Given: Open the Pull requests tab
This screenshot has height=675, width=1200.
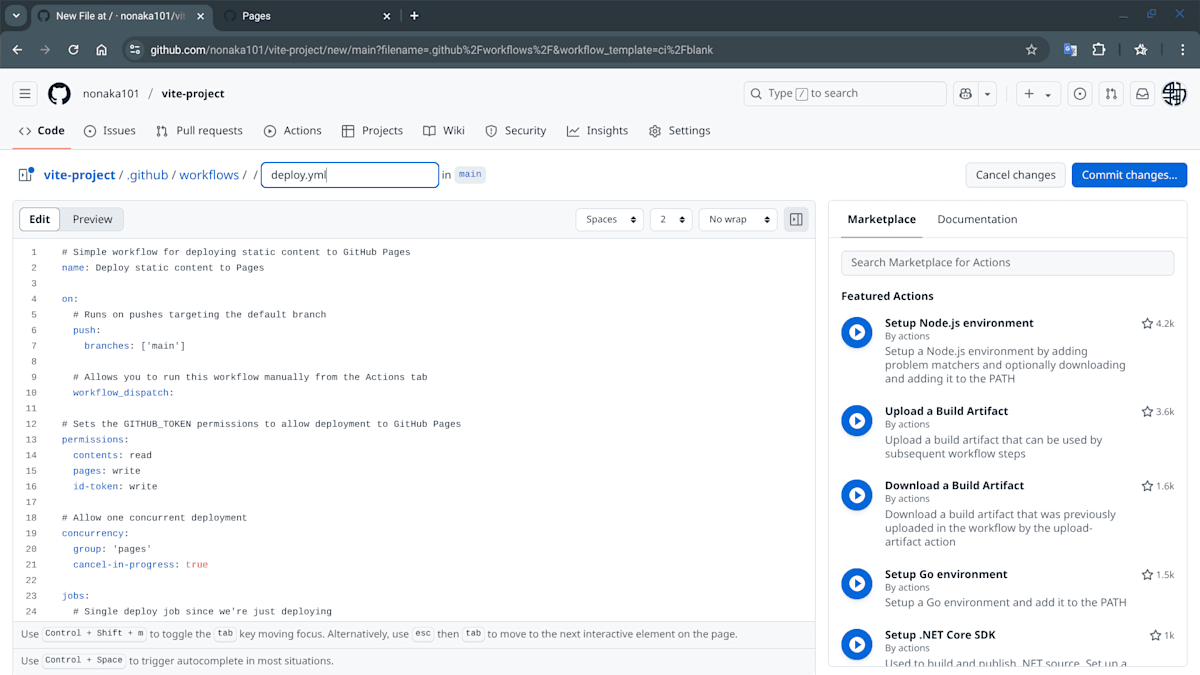Looking at the screenshot, I should coord(199,131).
